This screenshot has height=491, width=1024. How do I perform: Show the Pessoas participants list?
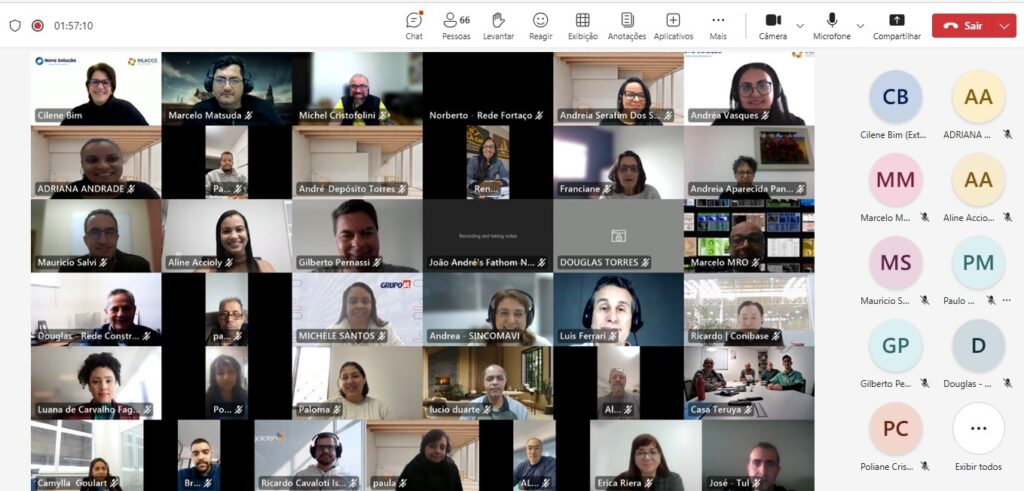click(x=456, y=25)
